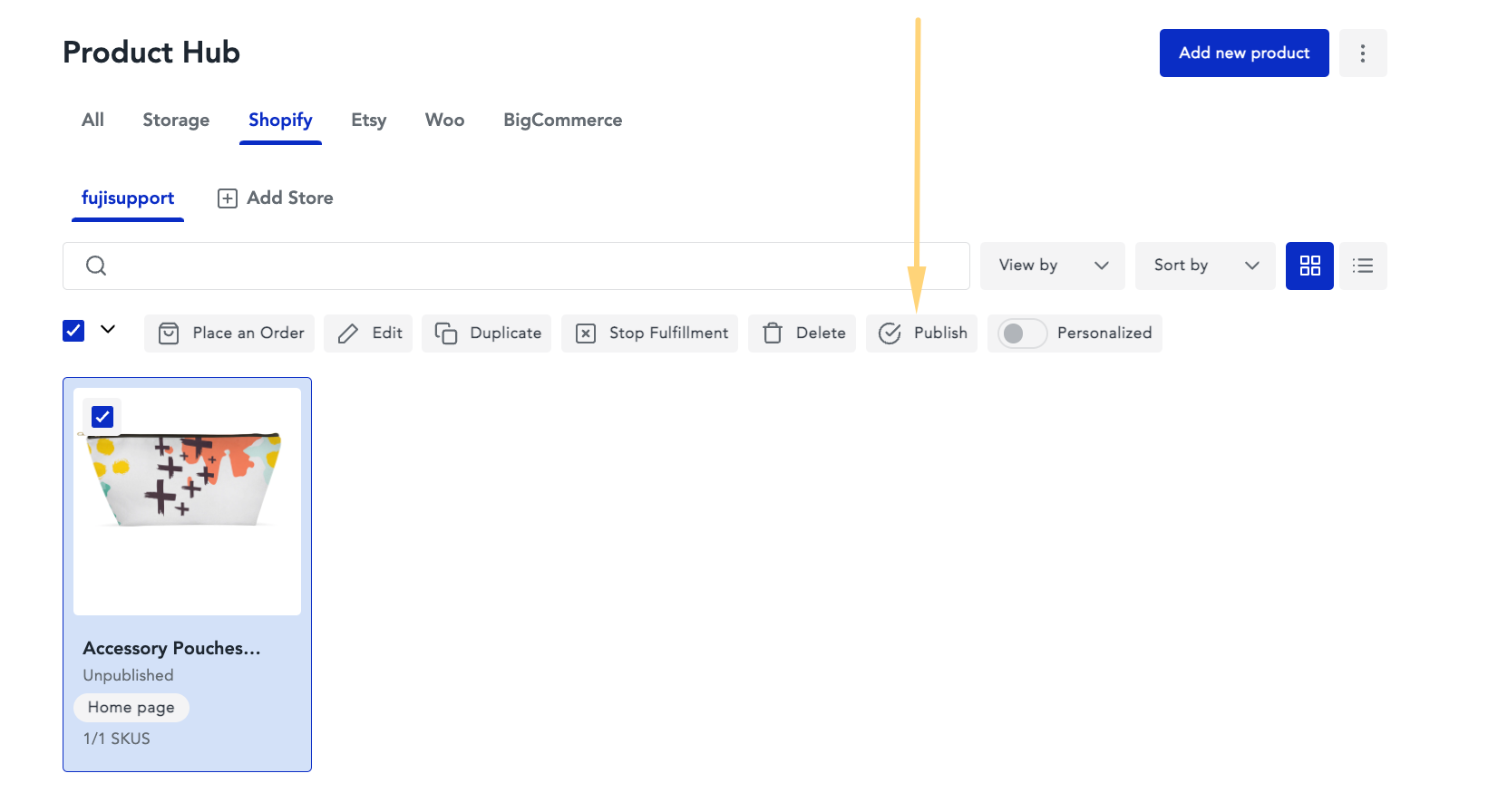Uncheck the Accessory Pouches product checkbox
Image resolution: width=1498 pixels, height=812 pixels.
(102, 417)
